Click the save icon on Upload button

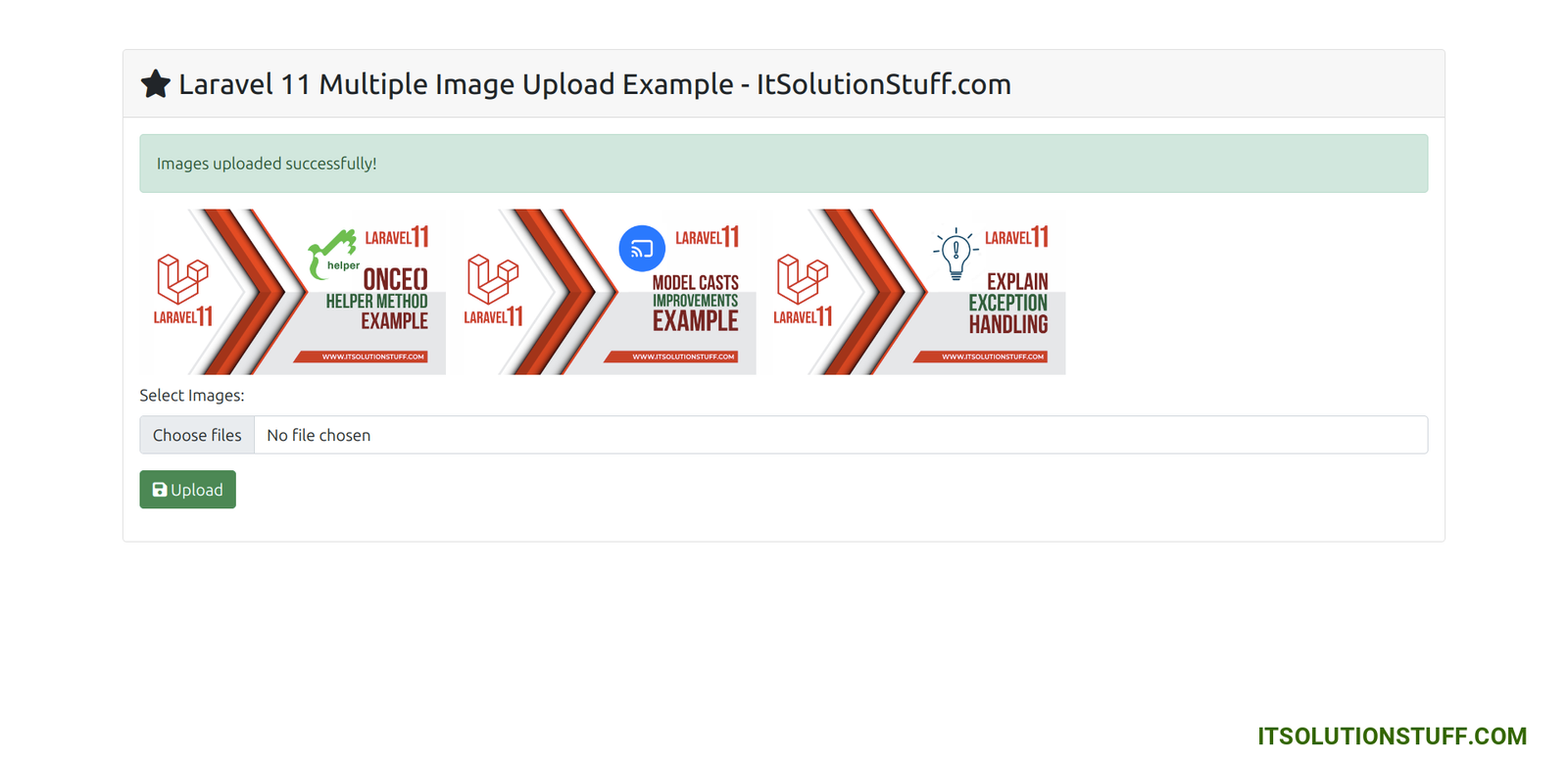(x=160, y=490)
